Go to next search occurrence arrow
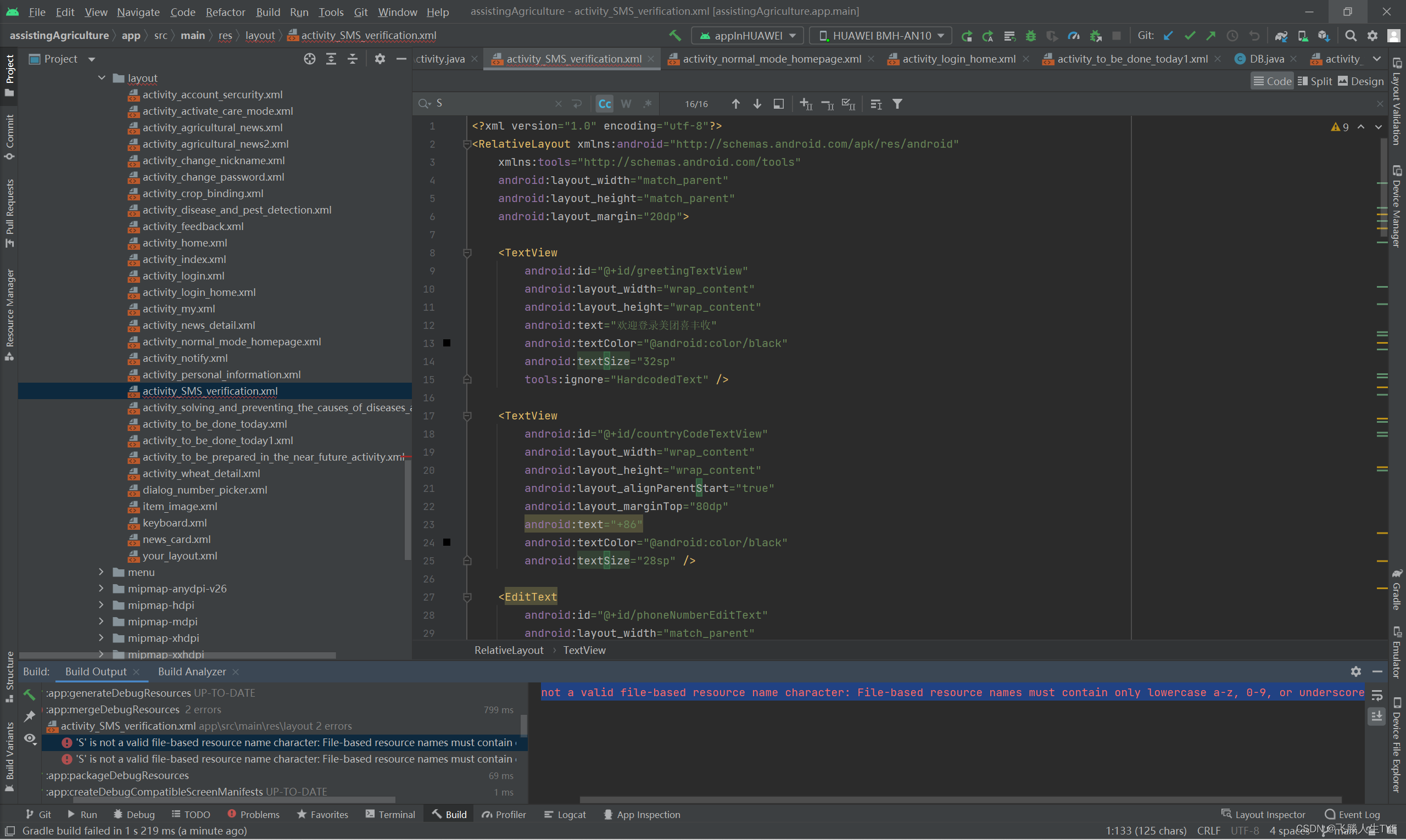Screen dimensions: 1406x840 tap(756, 104)
